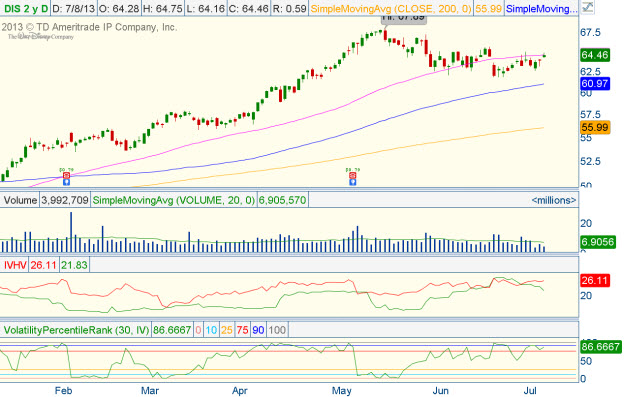Click the Apr label on time axis
Screen dimensions: 625x397
240,391
